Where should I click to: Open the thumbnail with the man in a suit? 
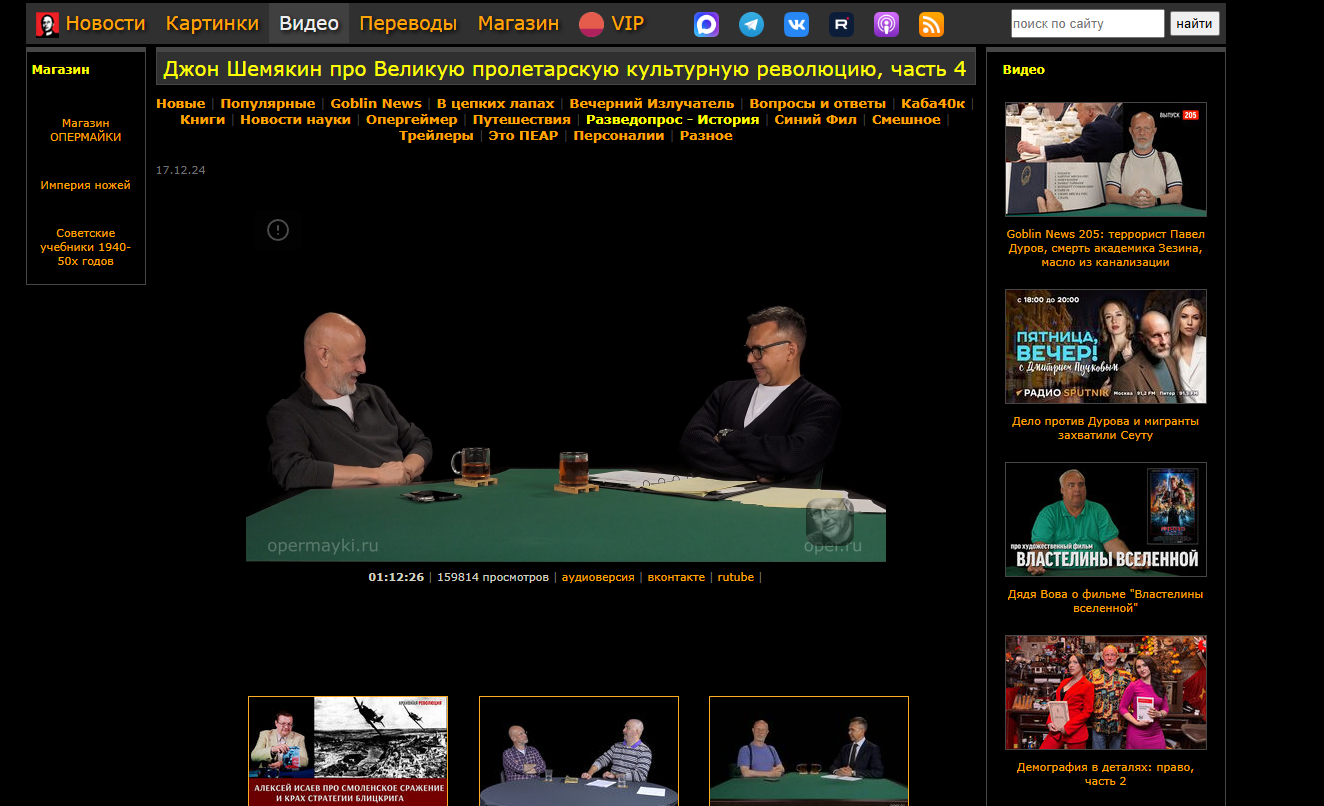[809, 751]
